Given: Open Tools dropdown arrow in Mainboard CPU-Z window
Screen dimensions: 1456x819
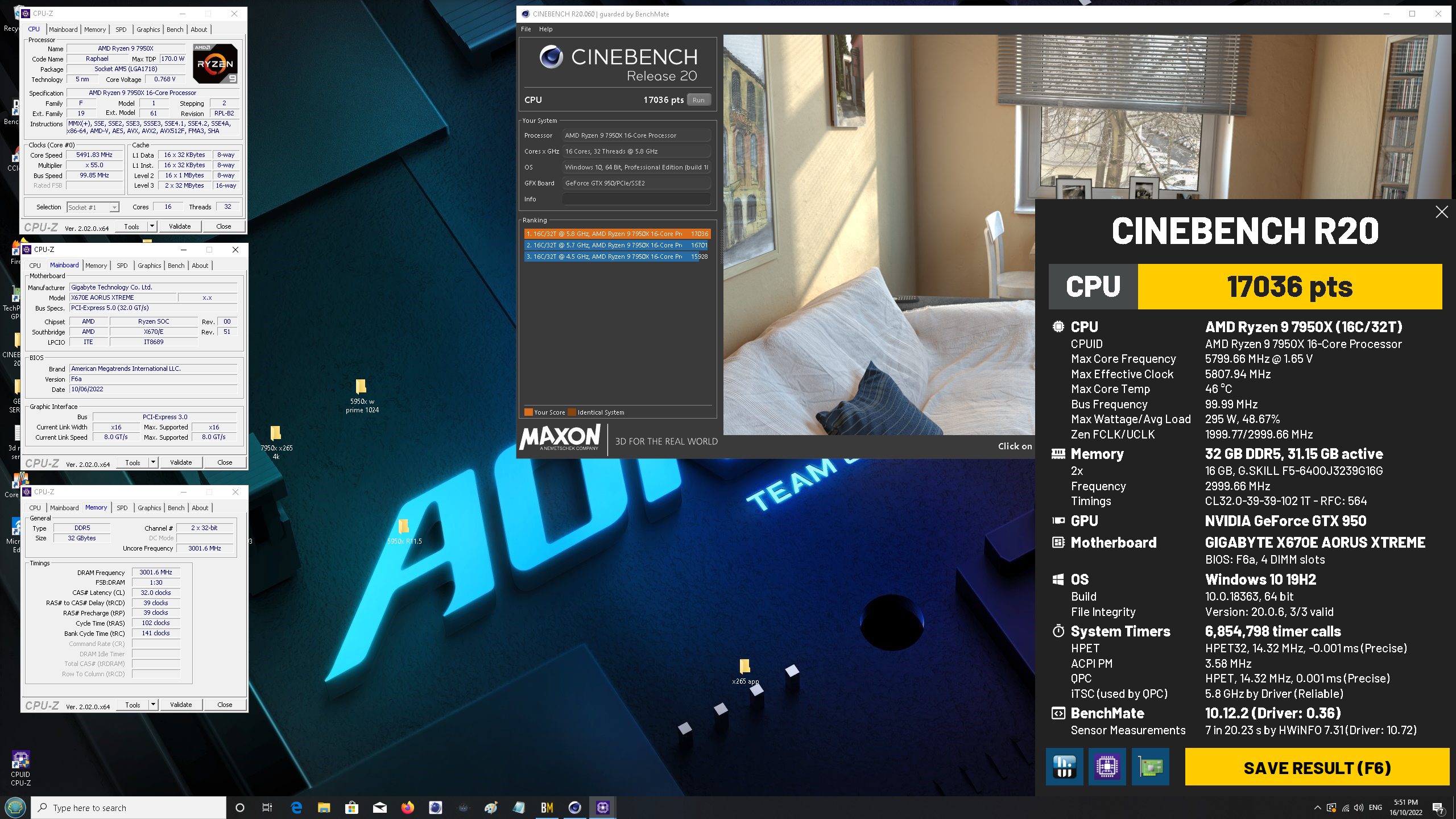Looking at the screenshot, I should (x=153, y=462).
